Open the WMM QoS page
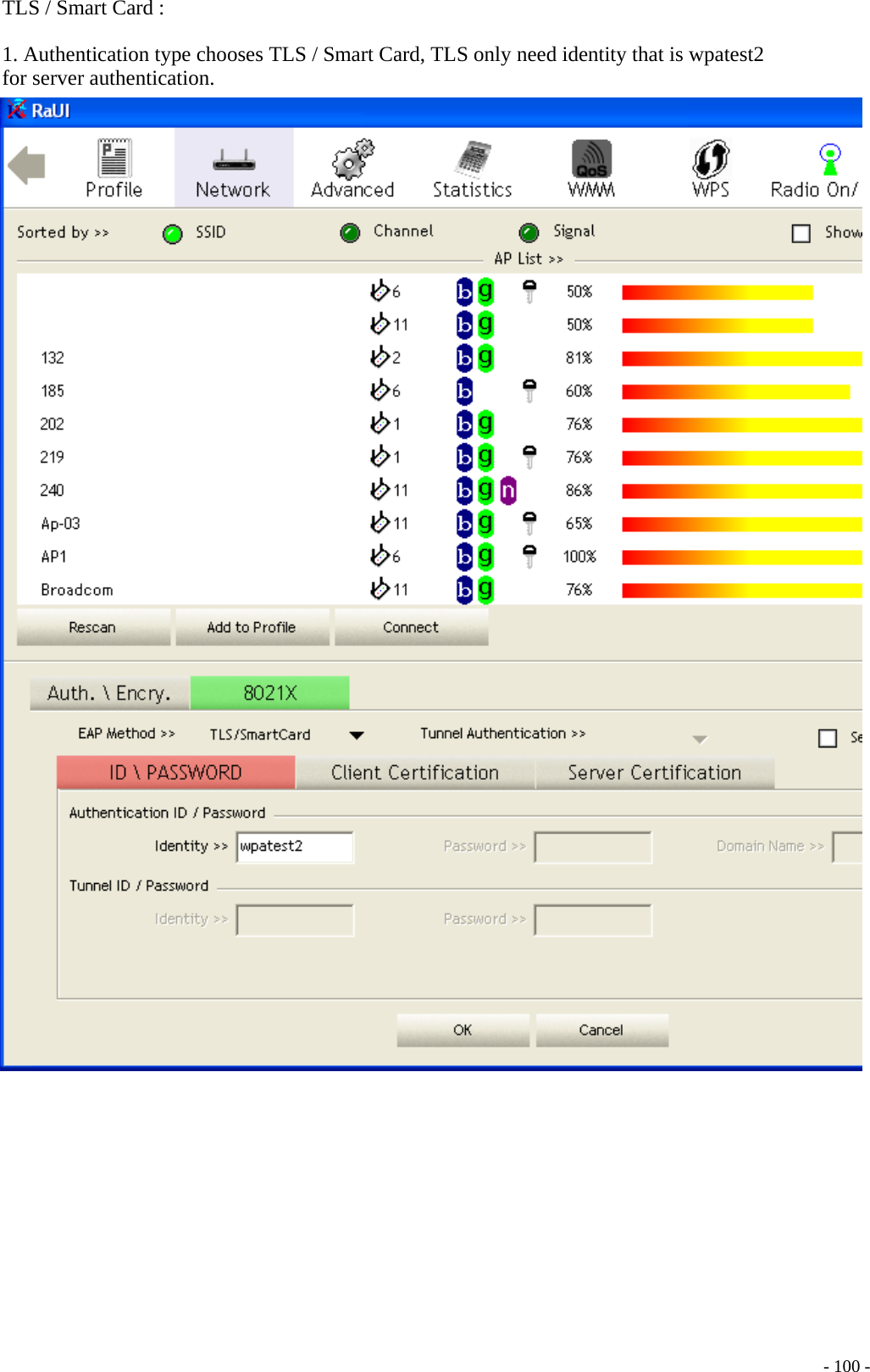The height and width of the screenshot is (1372, 870). pos(591,169)
